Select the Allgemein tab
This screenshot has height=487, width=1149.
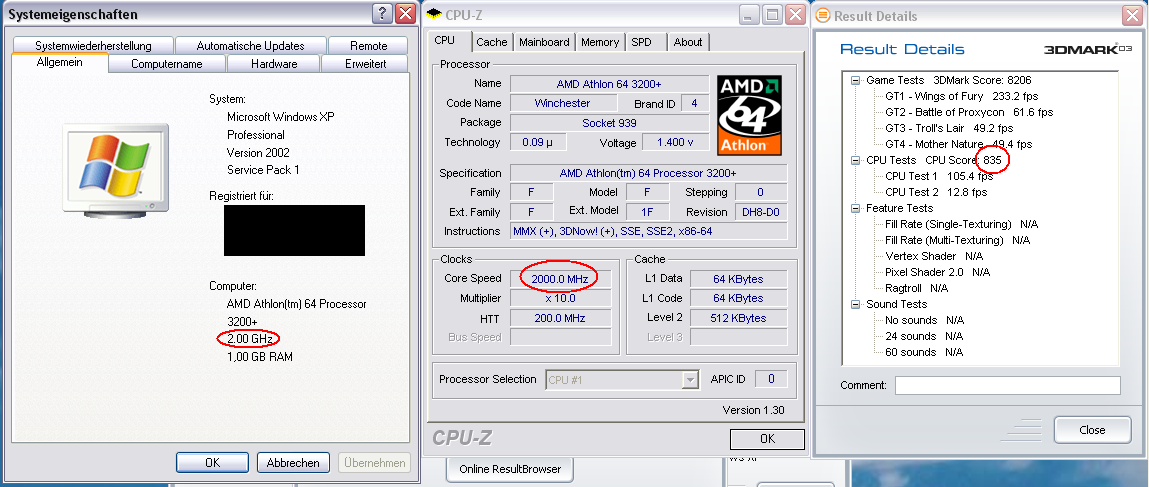[x=60, y=62]
